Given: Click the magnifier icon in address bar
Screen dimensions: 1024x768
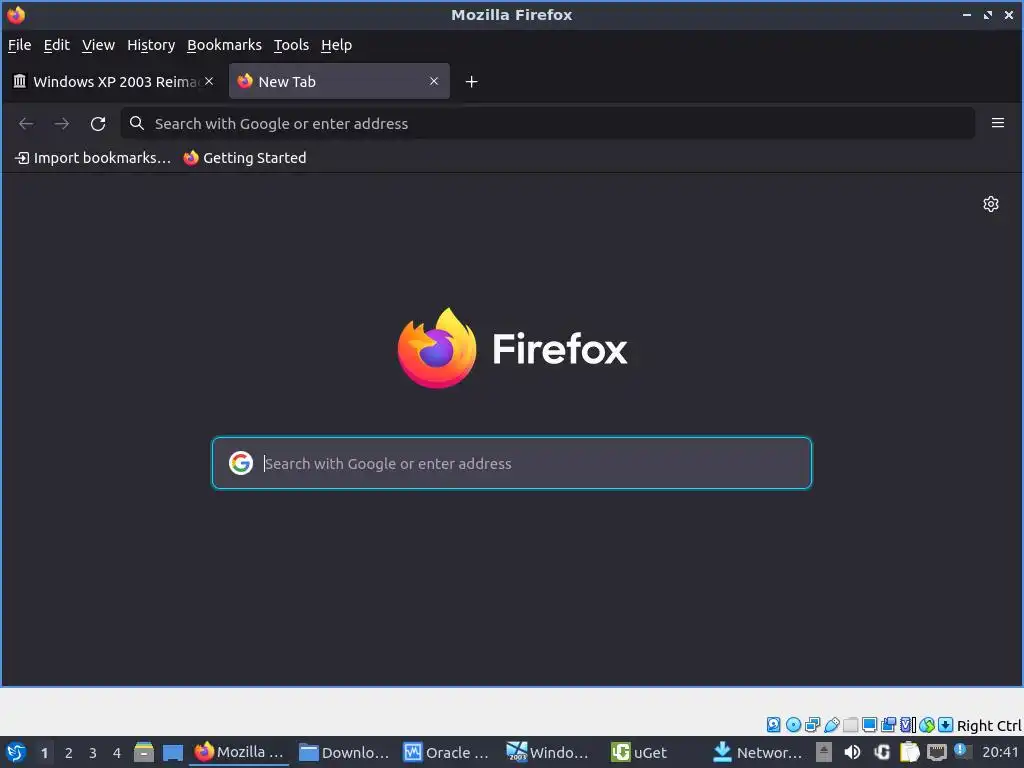Looking at the screenshot, I should (136, 123).
